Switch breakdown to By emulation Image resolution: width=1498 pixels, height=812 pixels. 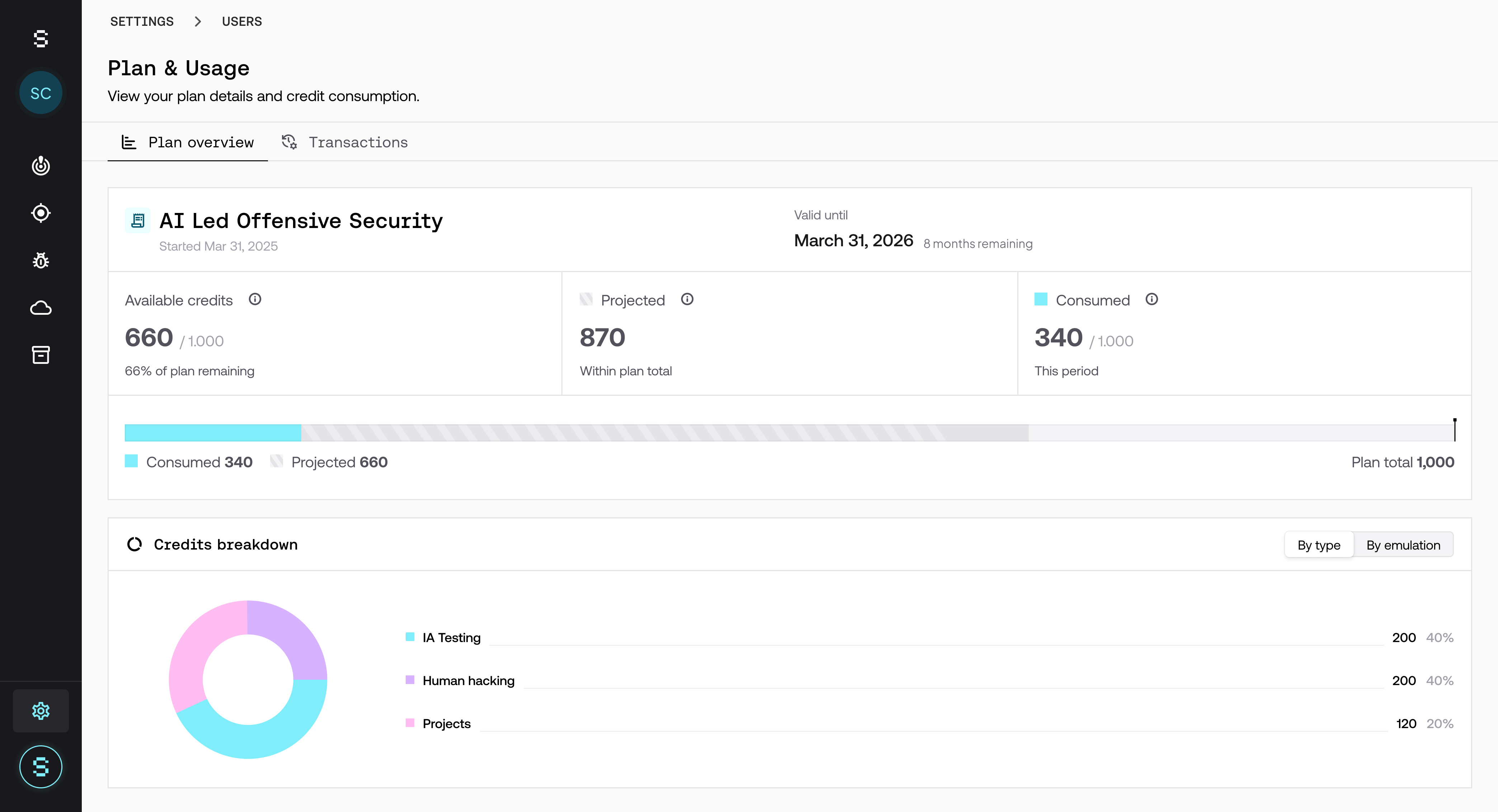pyautogui.click(x=1403, y=545)
